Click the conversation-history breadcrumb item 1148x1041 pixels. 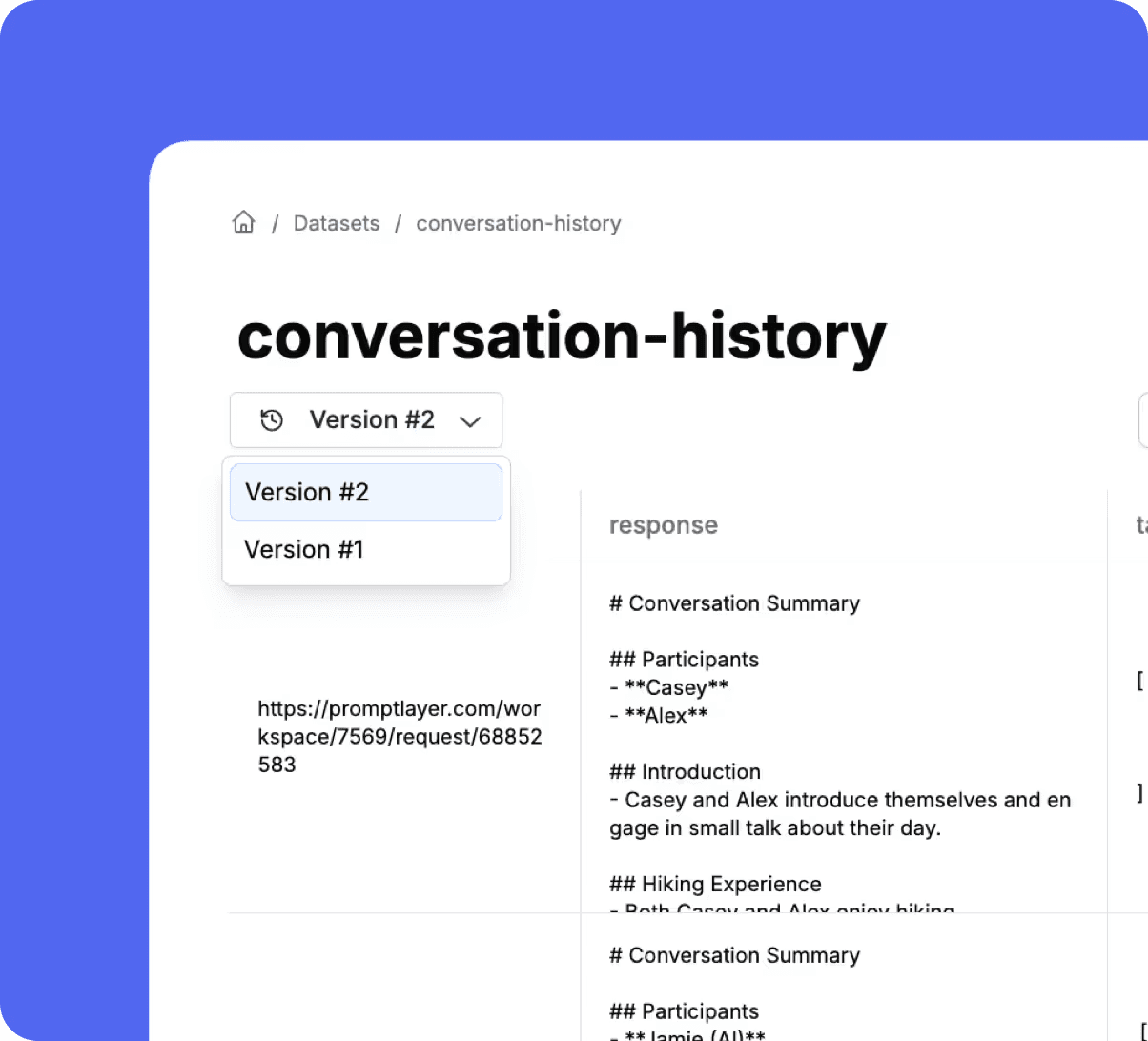[518, 223]
